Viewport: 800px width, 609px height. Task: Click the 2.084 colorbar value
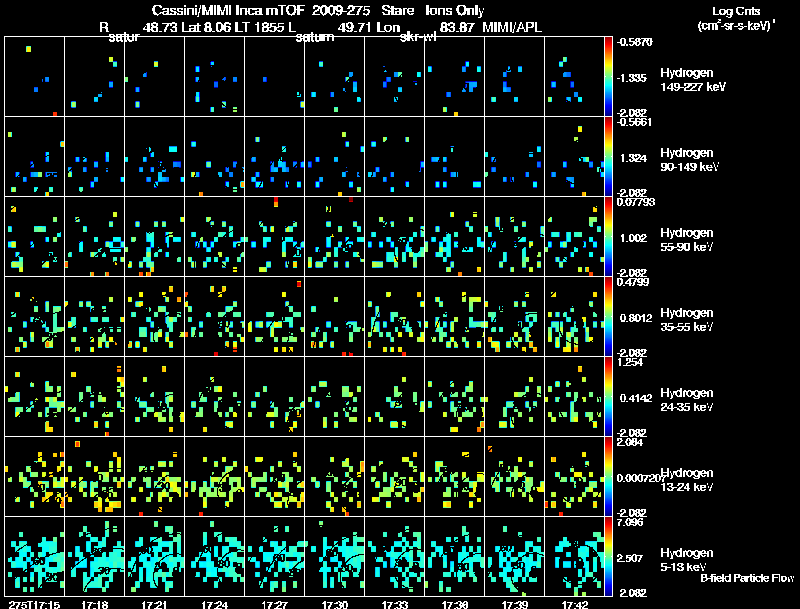pos(630,442)
